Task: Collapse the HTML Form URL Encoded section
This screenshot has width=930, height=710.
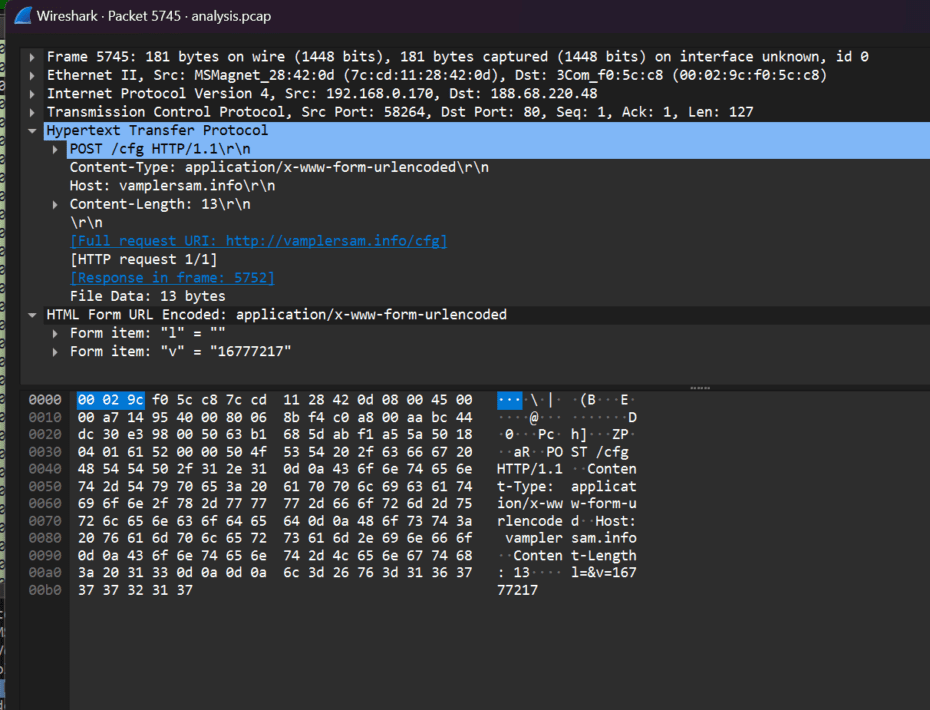Action: tap(33, 314)
